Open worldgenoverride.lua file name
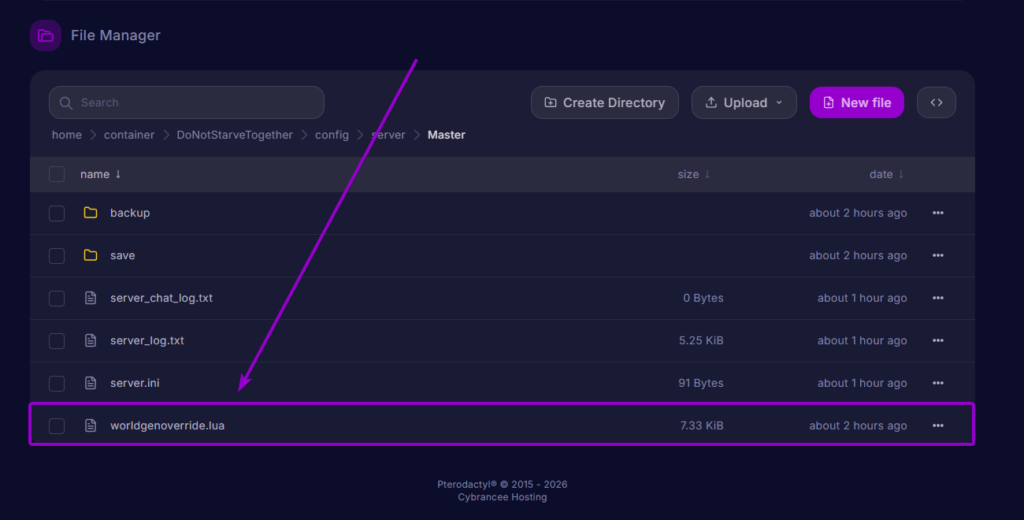1024x520 pixels. pyautogui.click(x=167, y=425)
